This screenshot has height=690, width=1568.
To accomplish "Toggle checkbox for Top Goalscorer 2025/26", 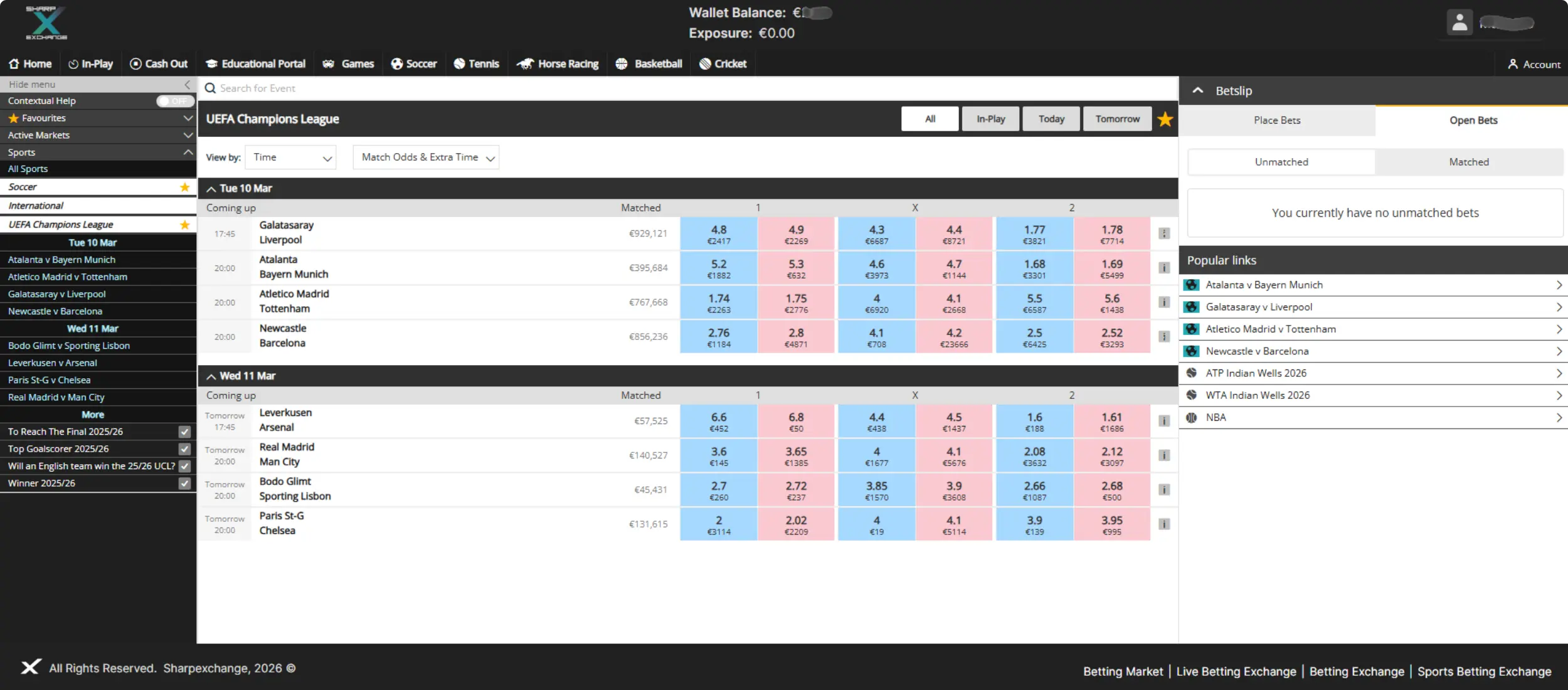I will coord(184,449).
